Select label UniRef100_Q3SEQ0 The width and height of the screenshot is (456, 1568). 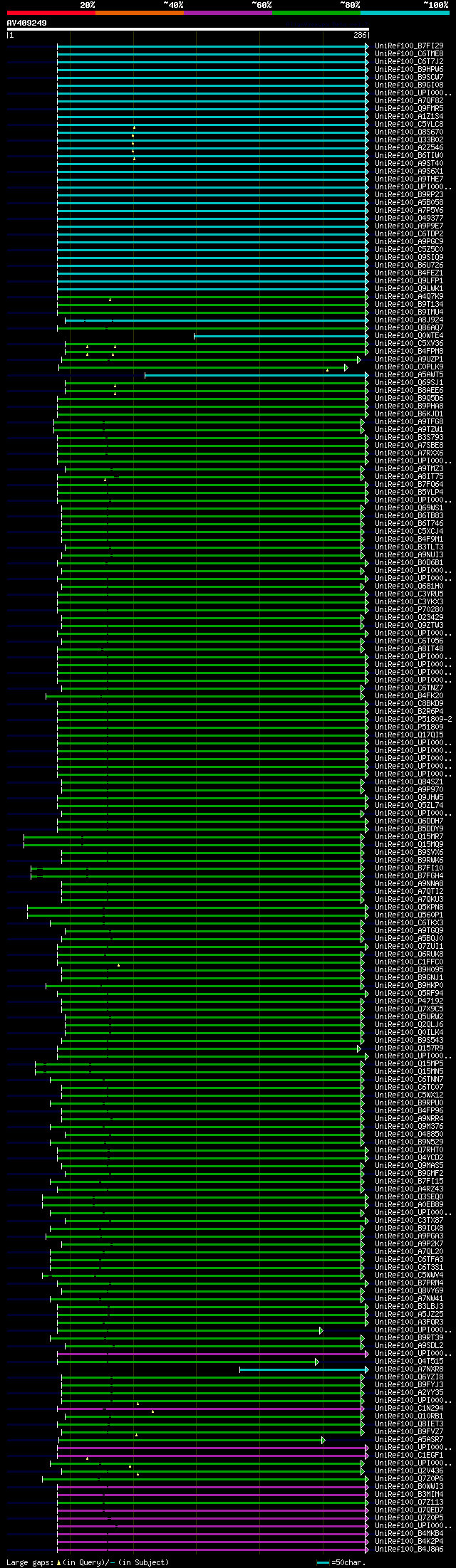tap(409, 1197)
